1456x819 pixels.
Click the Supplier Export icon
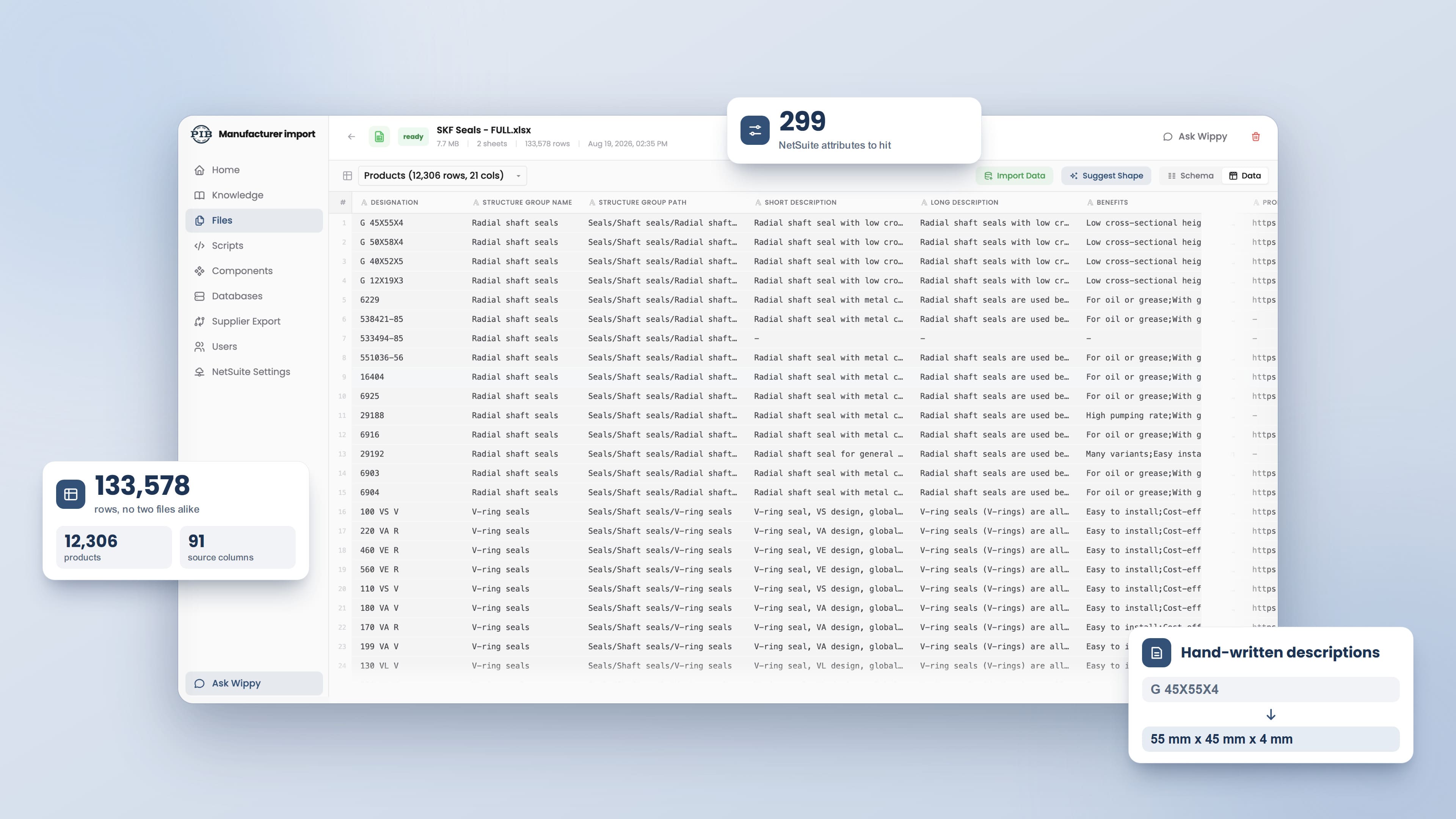(199, 322)
